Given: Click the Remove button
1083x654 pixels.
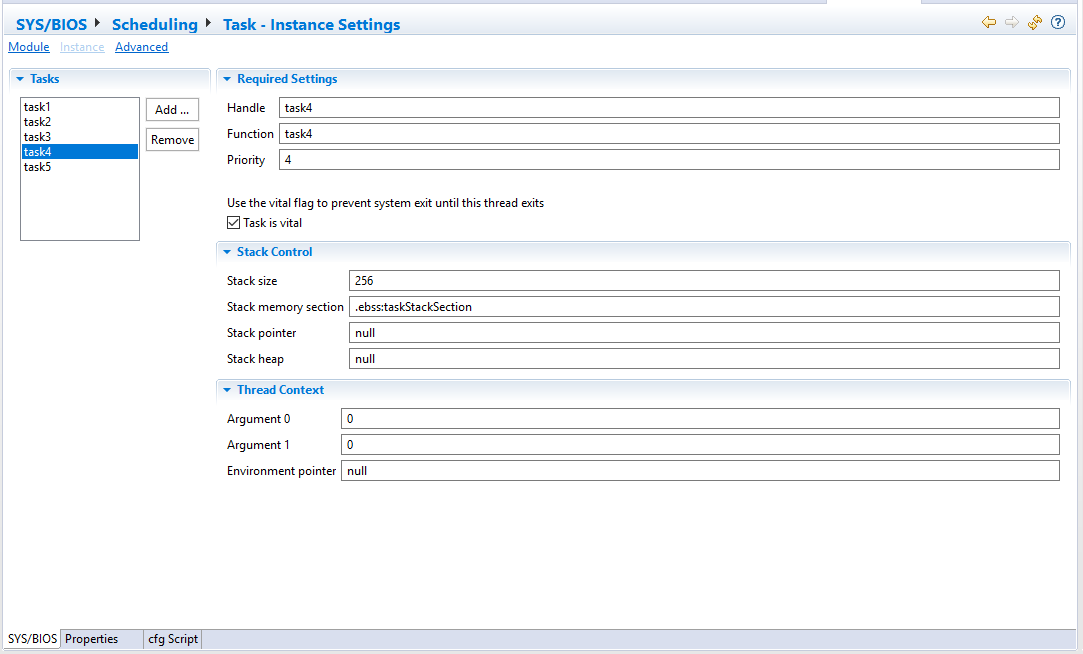Looking at the screenshot, I should coord(172,140).
